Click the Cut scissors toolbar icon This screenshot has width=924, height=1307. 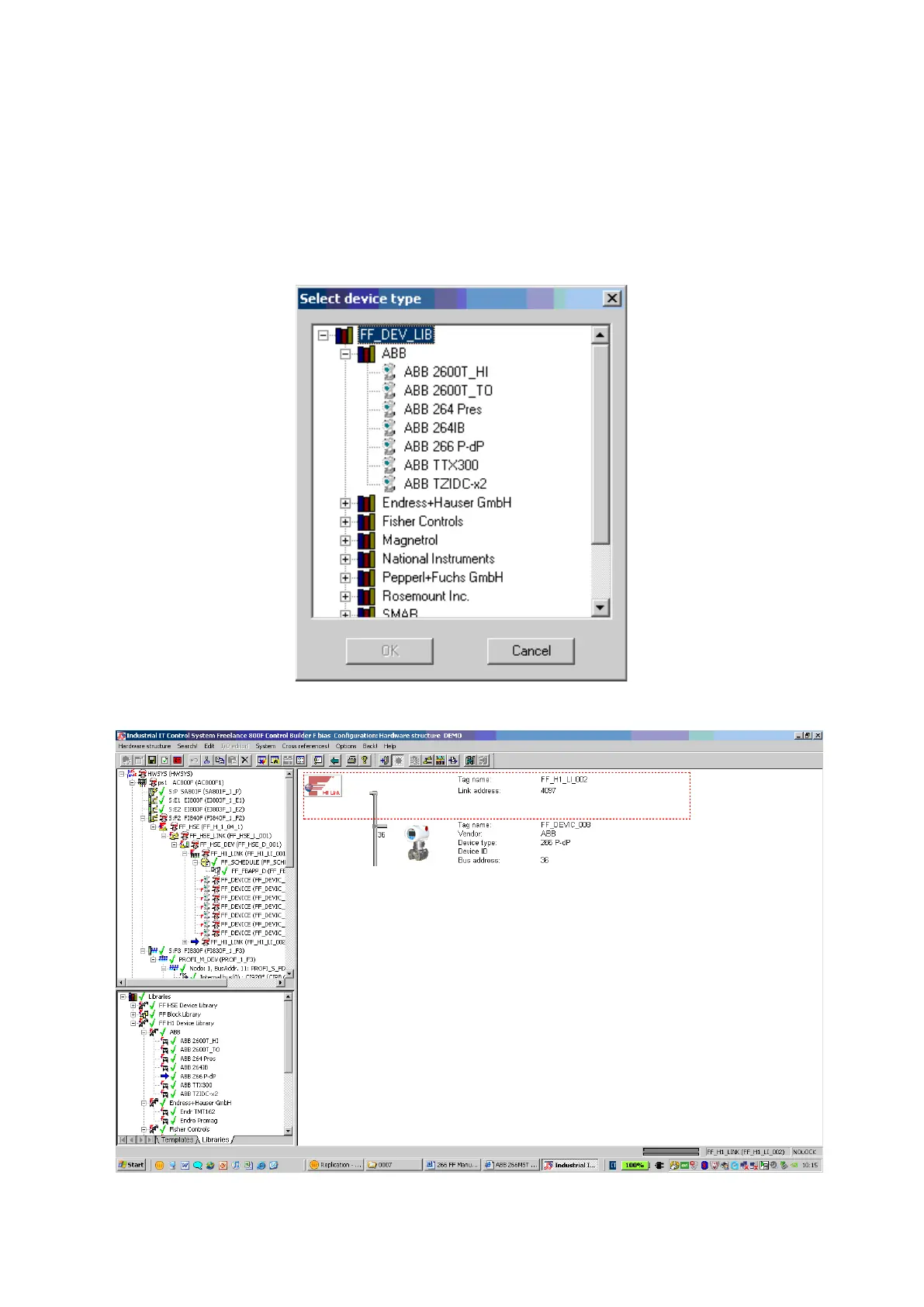(x=207, y=761)
